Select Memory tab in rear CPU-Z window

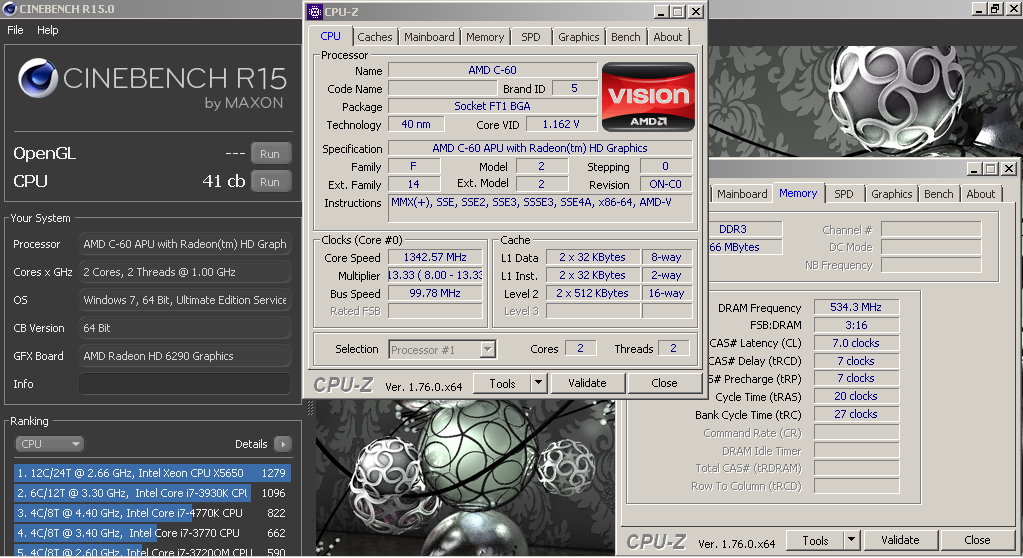(x=798, y=193)
